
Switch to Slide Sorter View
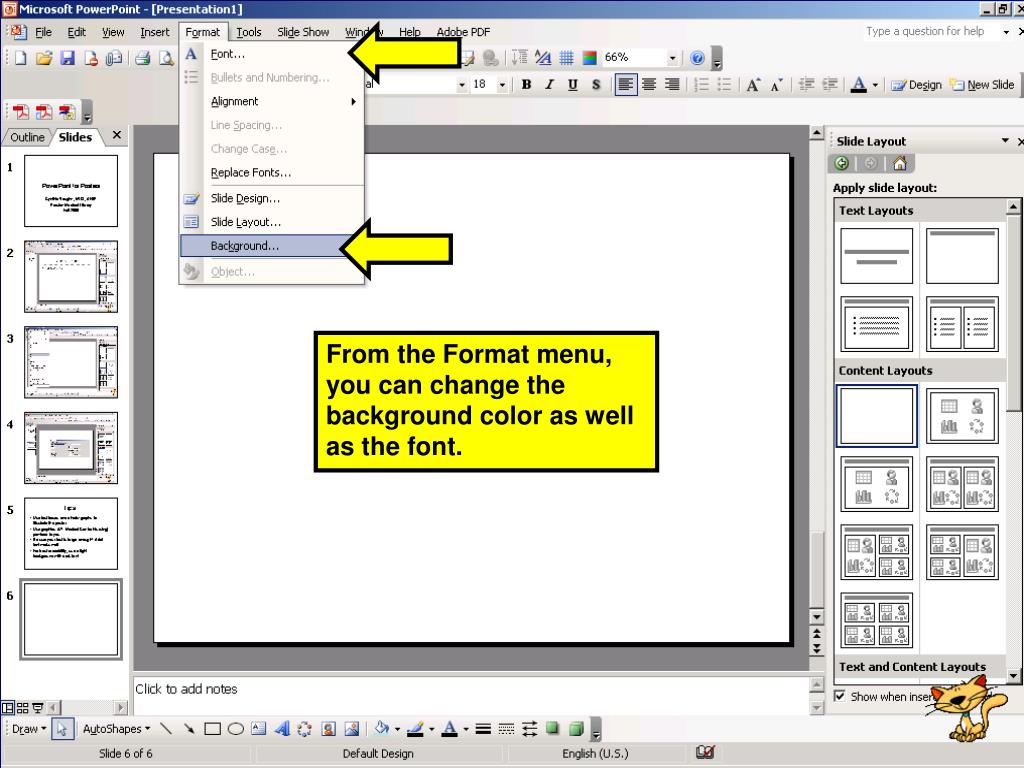coord(23,707)
